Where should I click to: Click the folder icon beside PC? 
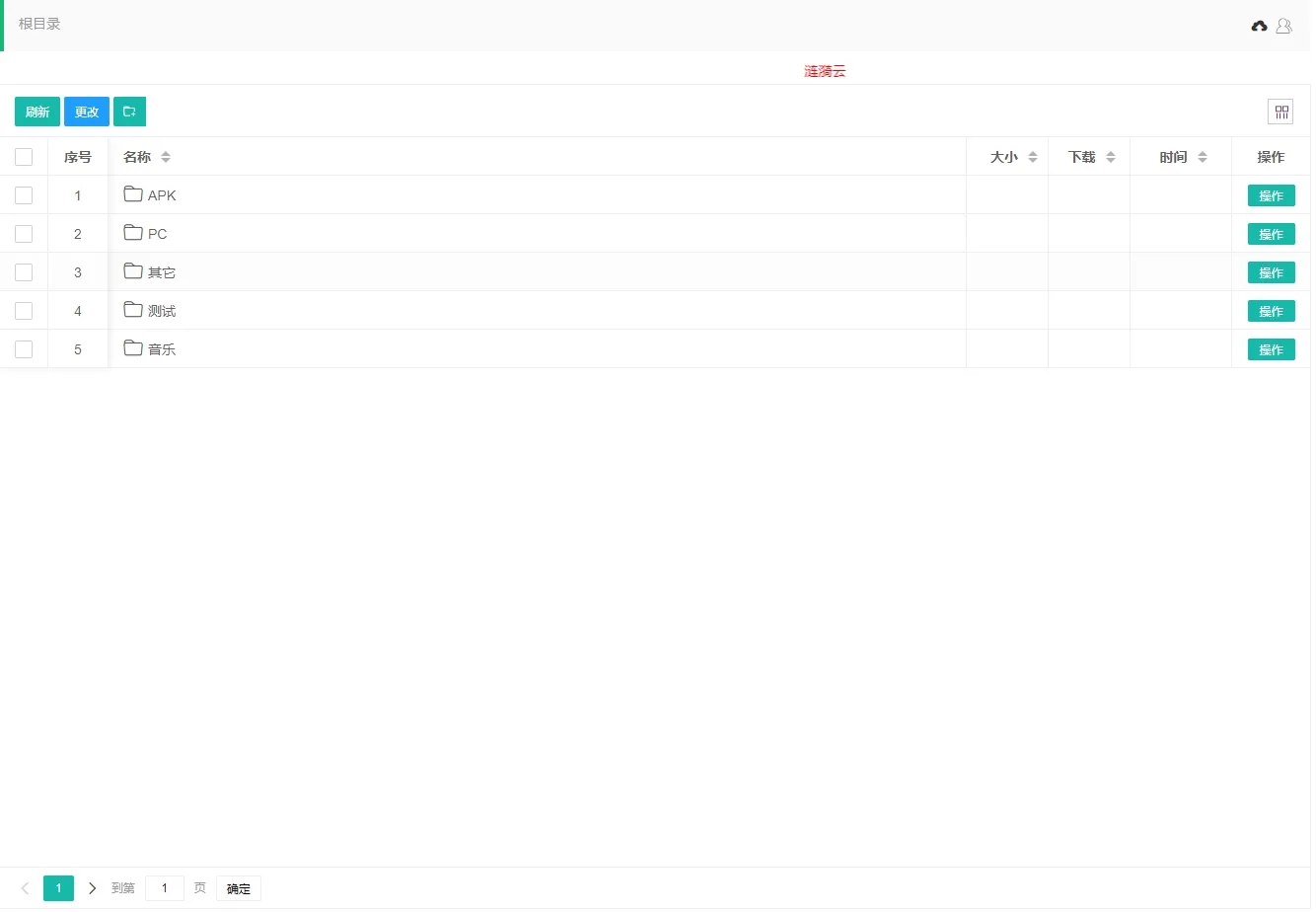[133, 233]
